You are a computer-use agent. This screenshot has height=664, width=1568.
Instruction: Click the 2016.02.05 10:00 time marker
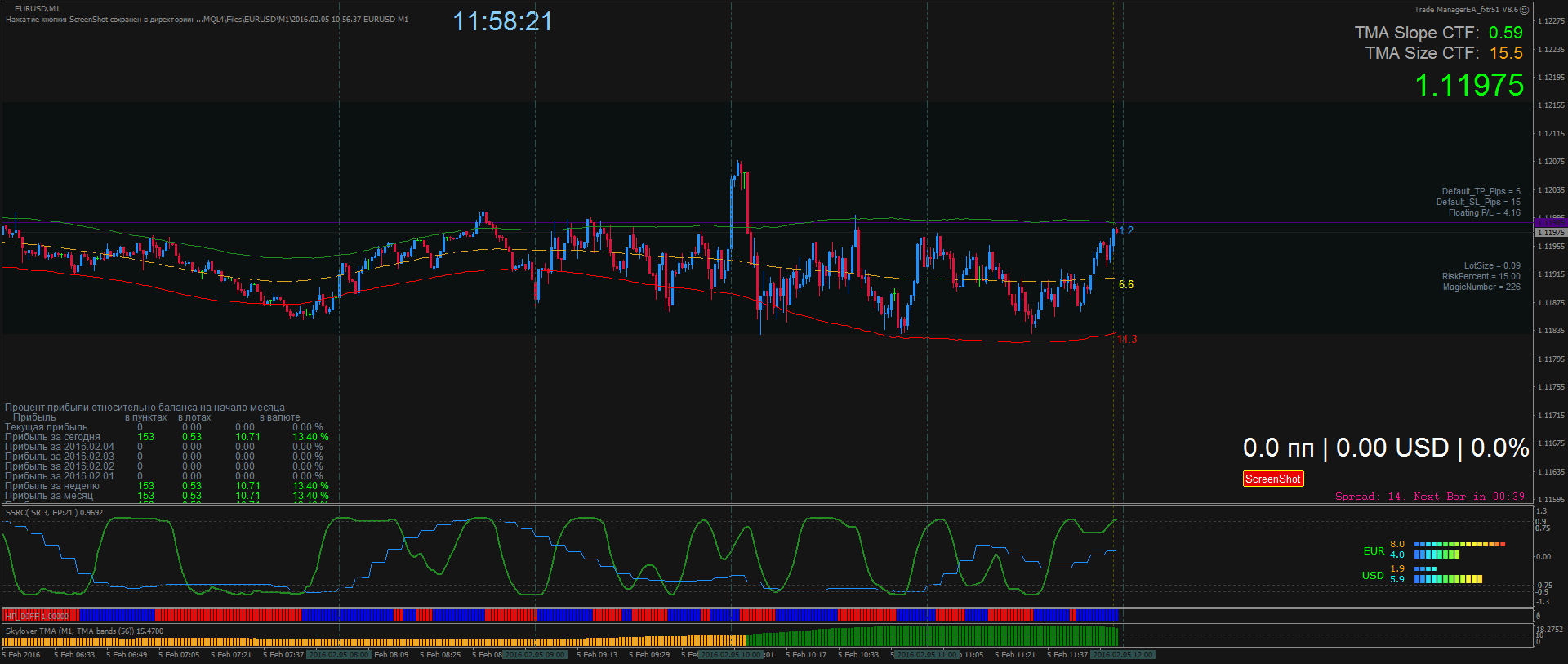pos(731,655)
